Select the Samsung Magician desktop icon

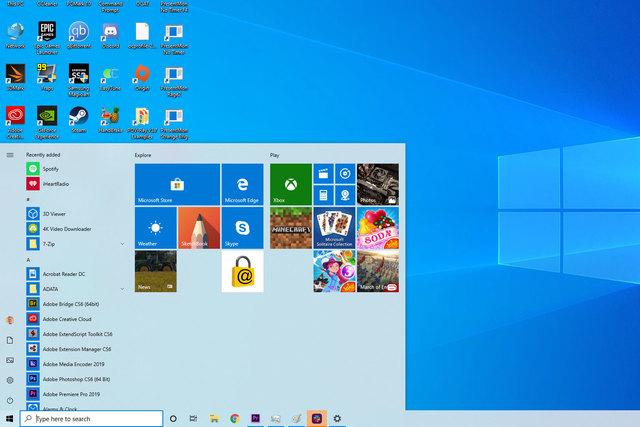point(79,80)
